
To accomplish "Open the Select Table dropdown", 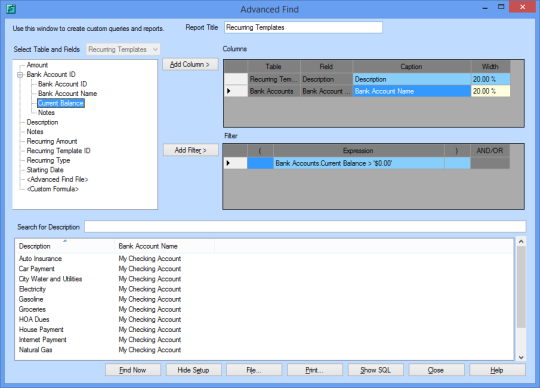I will pyautogui.click(x=123, y=49).
